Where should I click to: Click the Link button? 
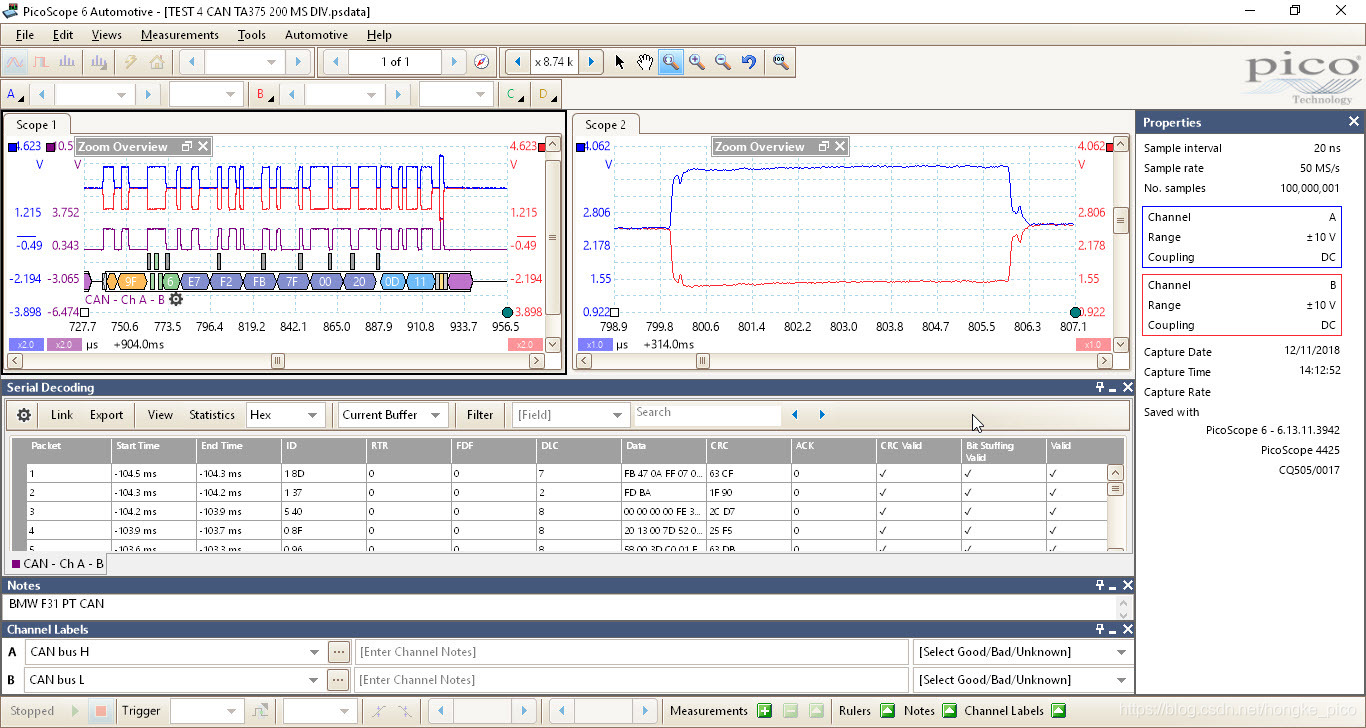62,415
